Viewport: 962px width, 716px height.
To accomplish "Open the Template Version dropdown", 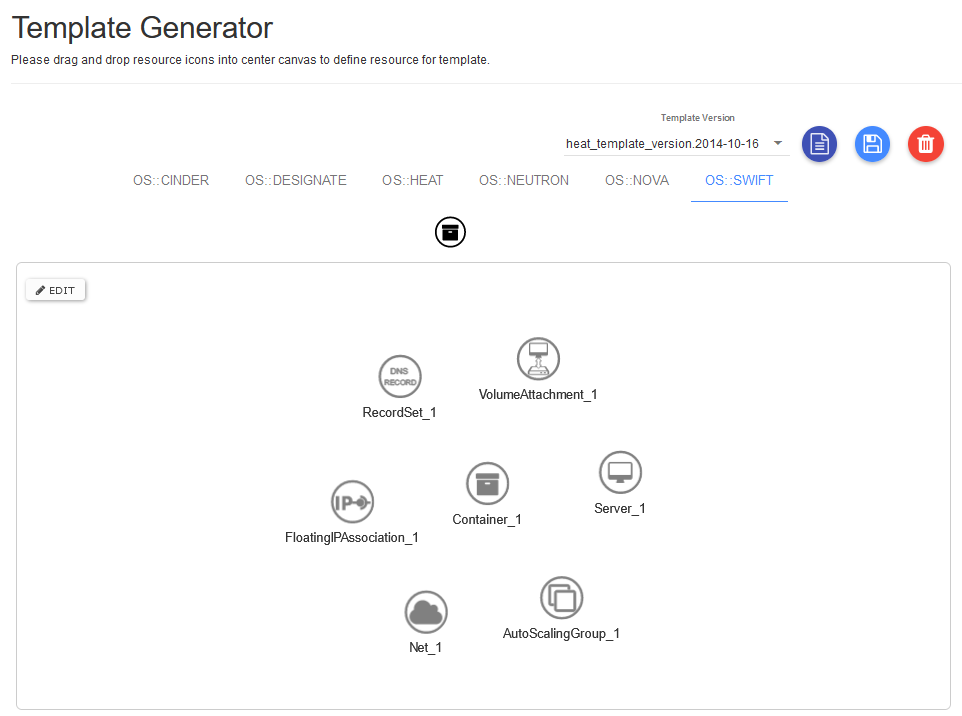I will [x=778, y=143].
